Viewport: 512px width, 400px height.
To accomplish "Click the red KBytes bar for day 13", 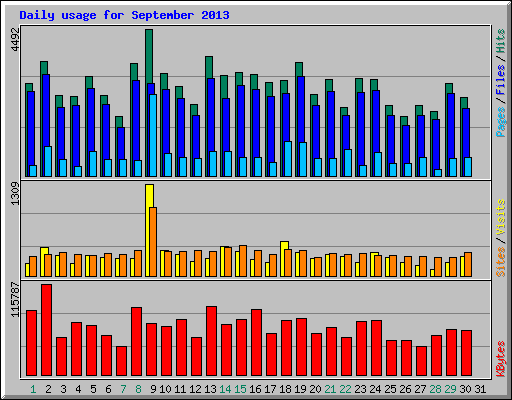I will [x=212, y=341].
